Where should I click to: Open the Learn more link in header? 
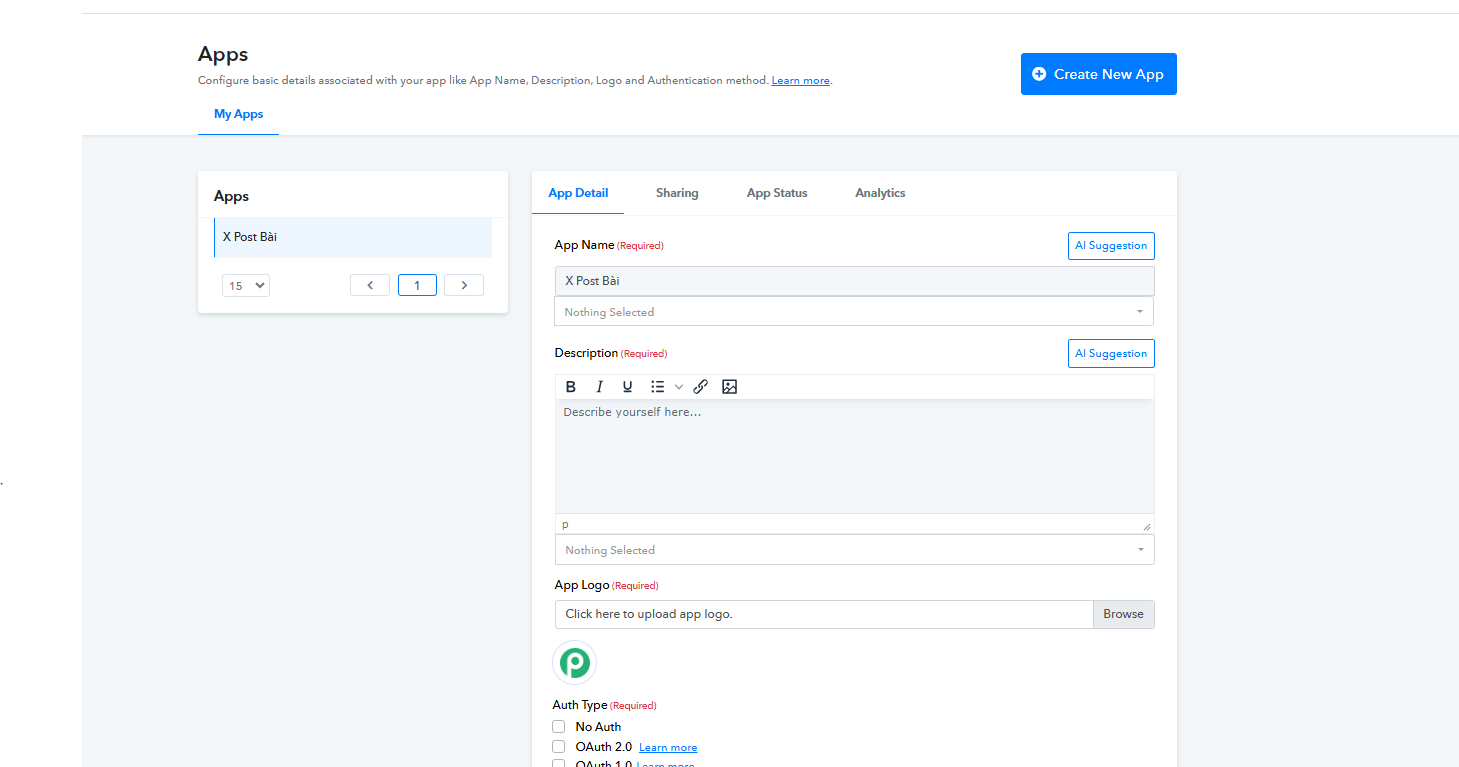801,81
